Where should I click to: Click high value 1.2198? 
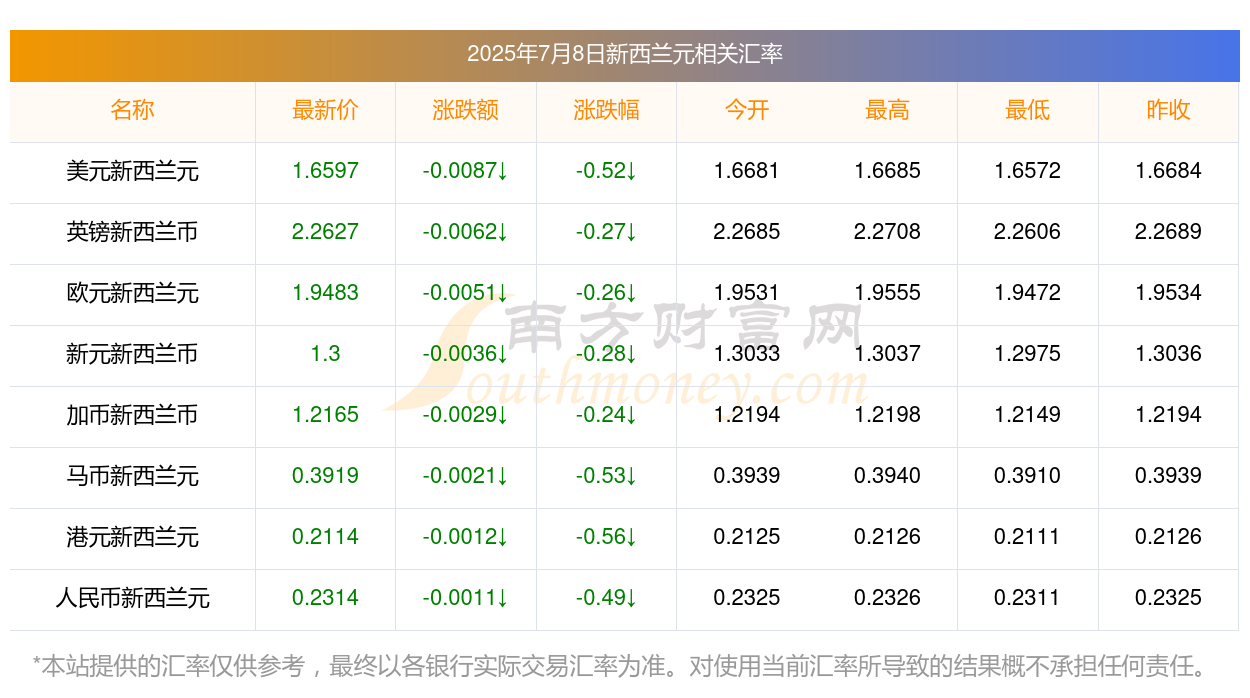pyautogui.click(x=887, y=415)
